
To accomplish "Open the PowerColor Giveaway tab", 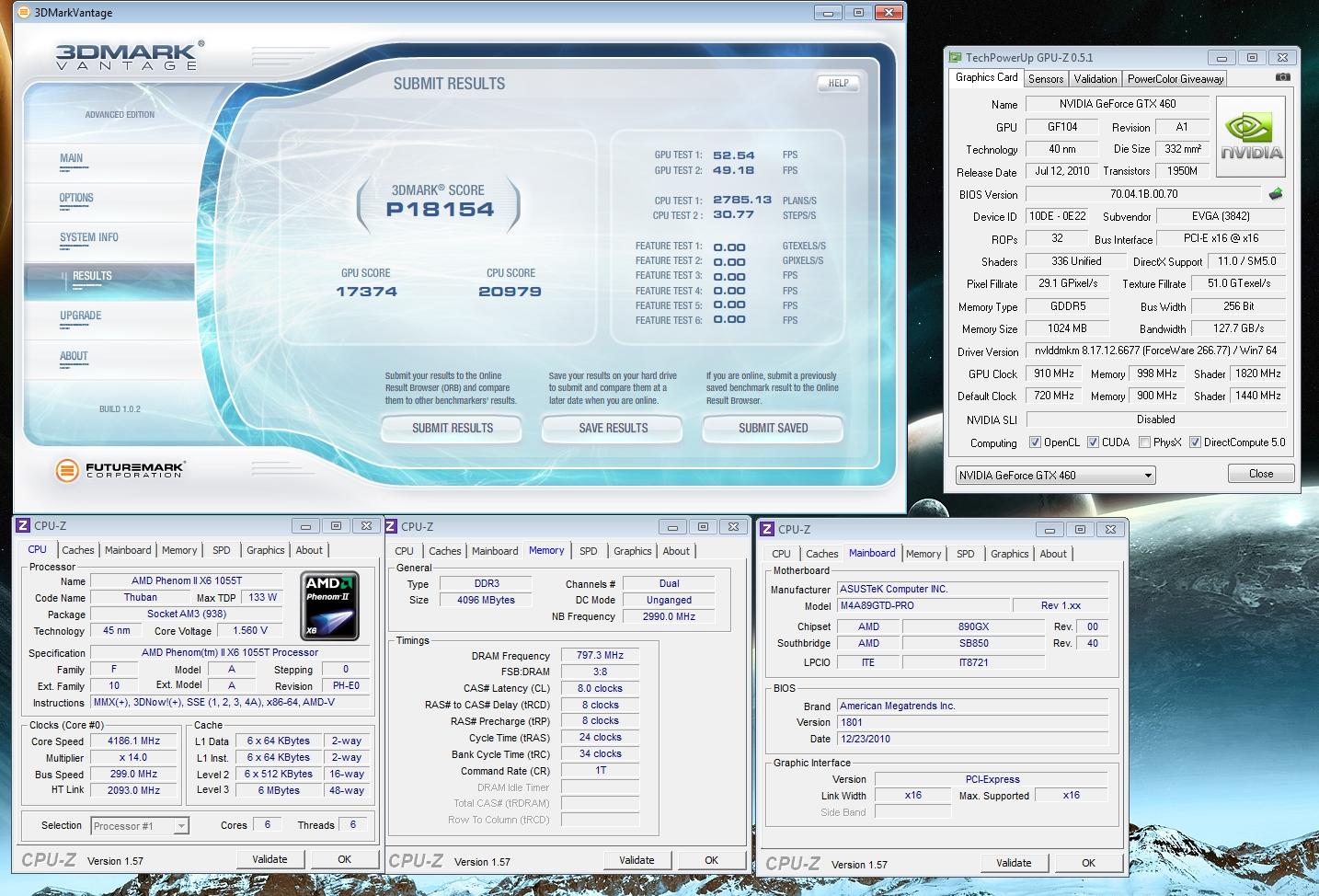I will tap(1176, 79).
